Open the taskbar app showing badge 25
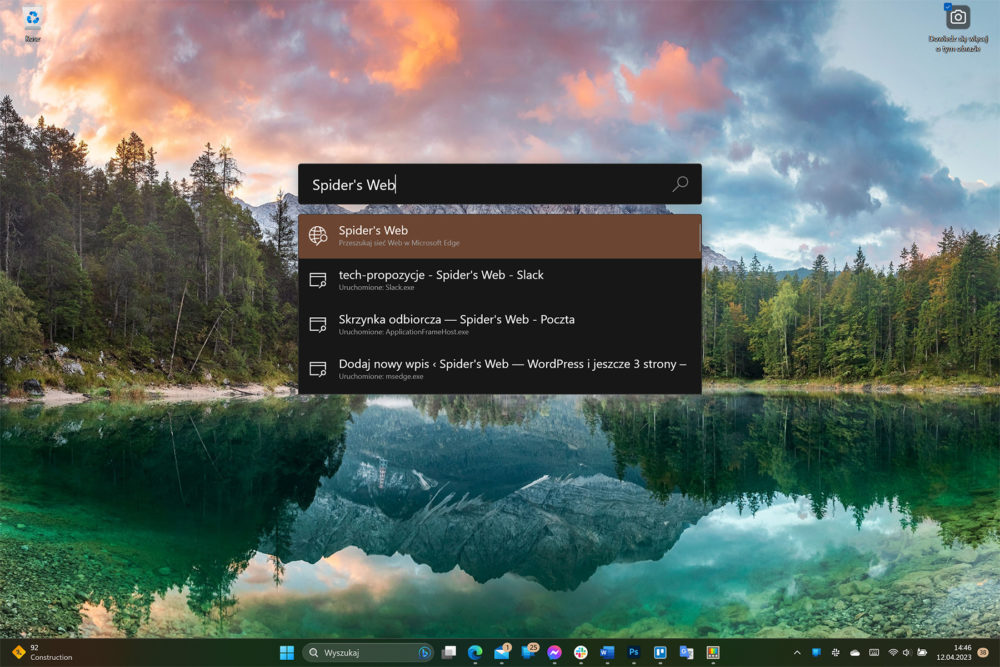 [x=529, y=652]
